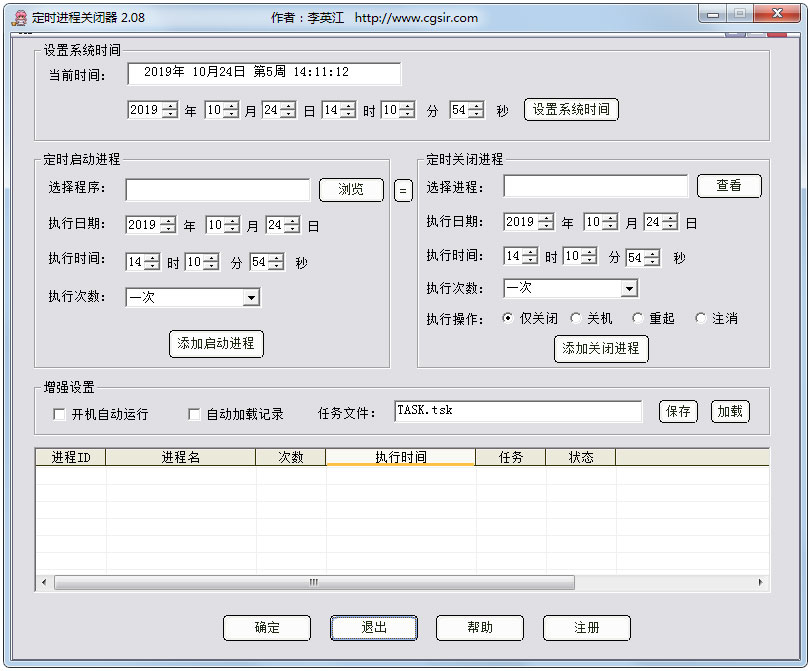Open help with 帮助 button

pos(480,628)
